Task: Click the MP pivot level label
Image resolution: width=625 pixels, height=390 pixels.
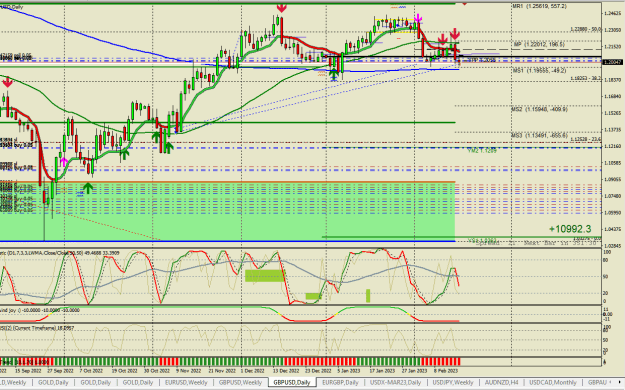Action: [x=539, y=44]
